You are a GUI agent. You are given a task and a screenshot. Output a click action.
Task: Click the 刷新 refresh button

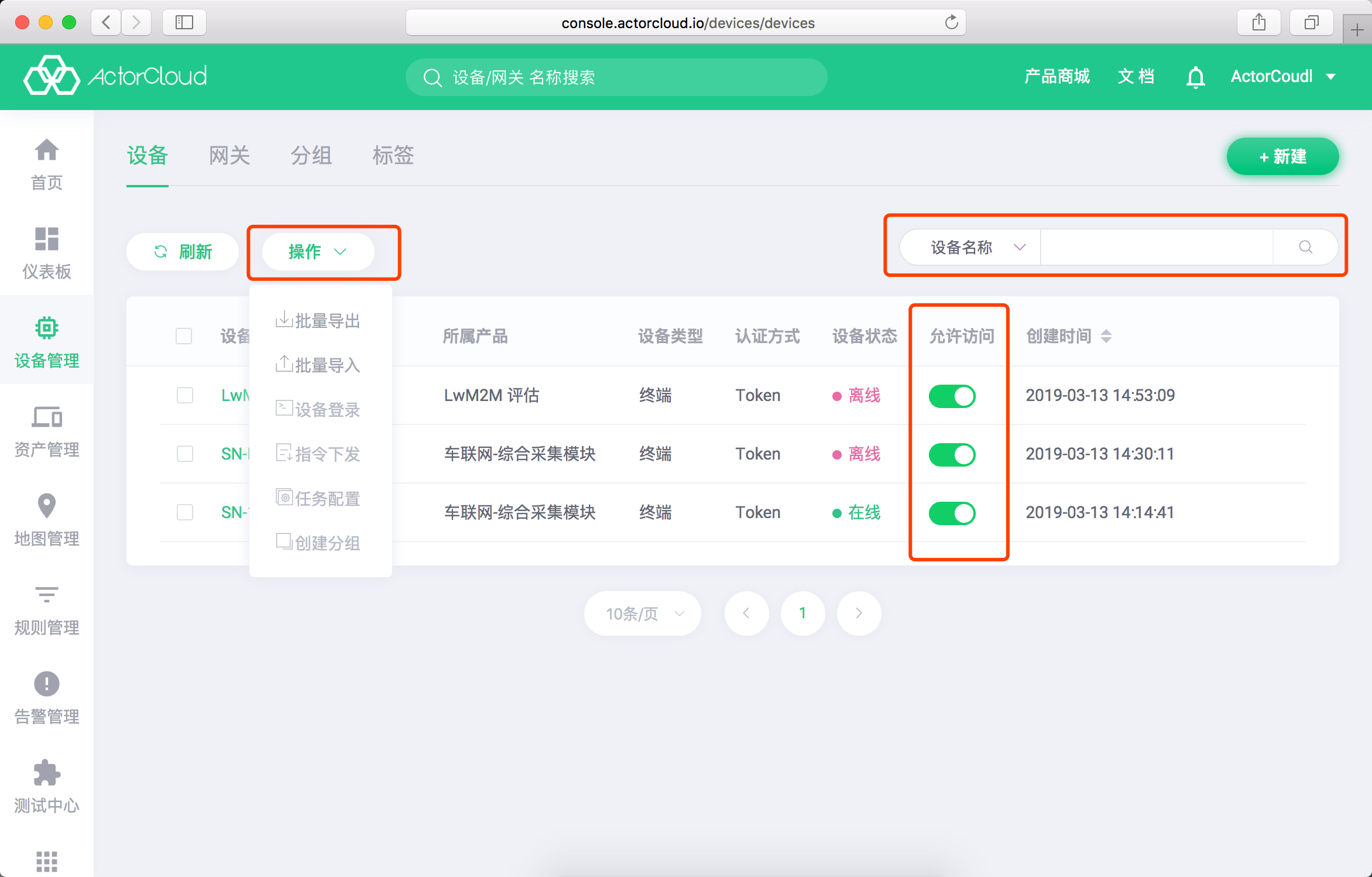click(182, 252)
